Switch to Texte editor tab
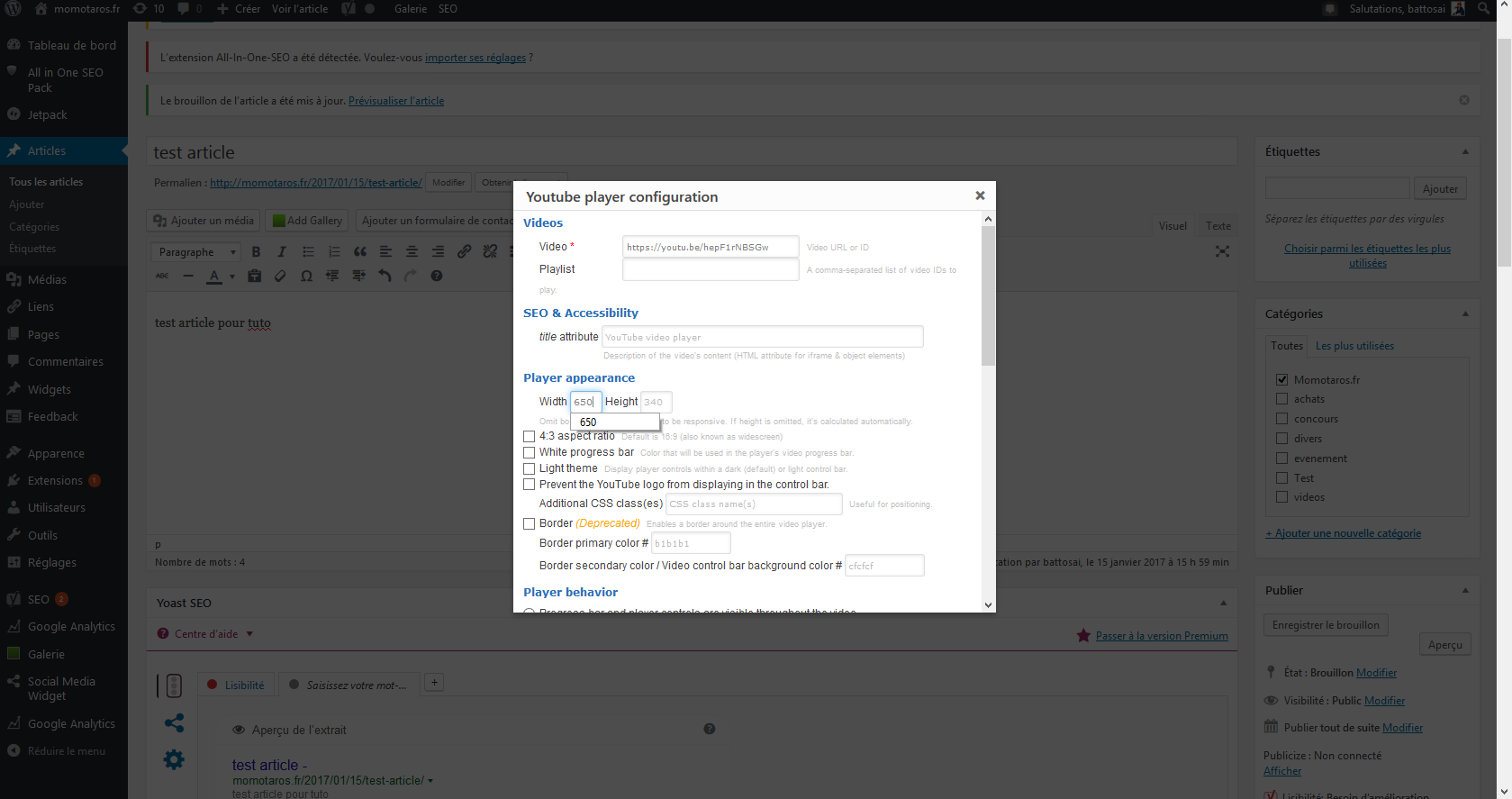This screenshot has height=799, width=1512. [1218, 225]
